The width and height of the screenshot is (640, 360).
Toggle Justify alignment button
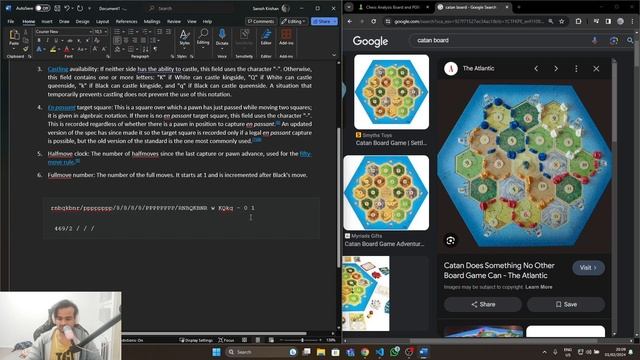click(143, 40)
